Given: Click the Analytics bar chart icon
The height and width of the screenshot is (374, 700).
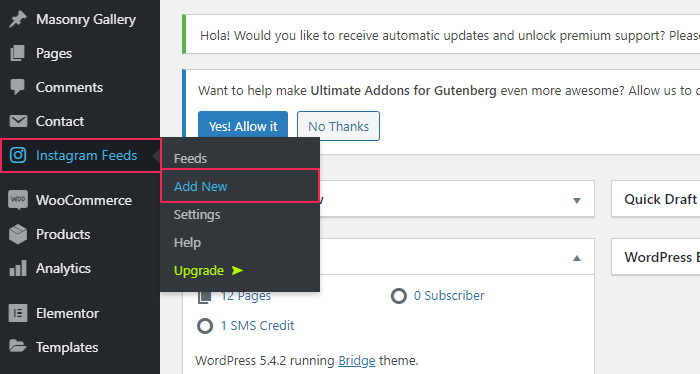Looking at the screenshot, I should click(18, 268).
